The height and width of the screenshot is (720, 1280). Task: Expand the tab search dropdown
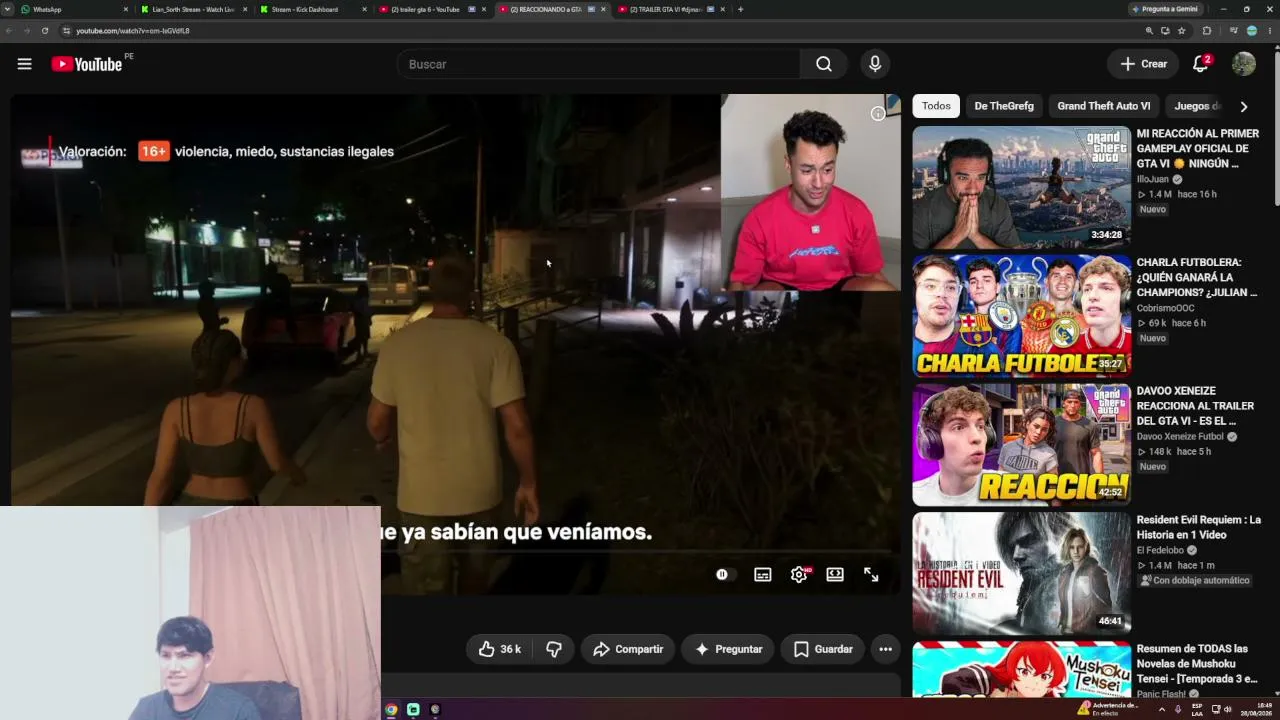pyautogui.click(x=8, y=9)
